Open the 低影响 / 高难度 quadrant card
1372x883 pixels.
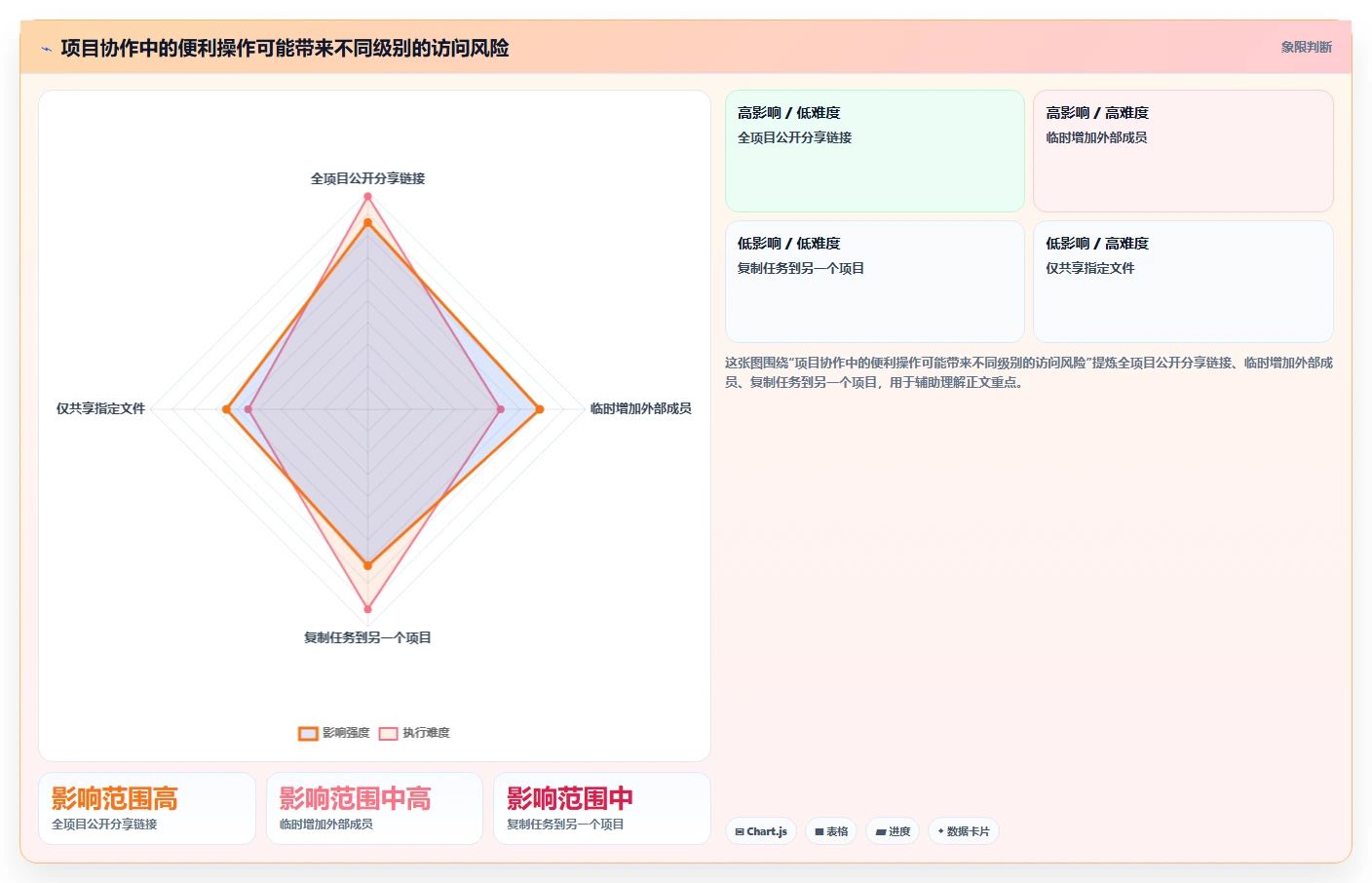tap(1183, 282)
